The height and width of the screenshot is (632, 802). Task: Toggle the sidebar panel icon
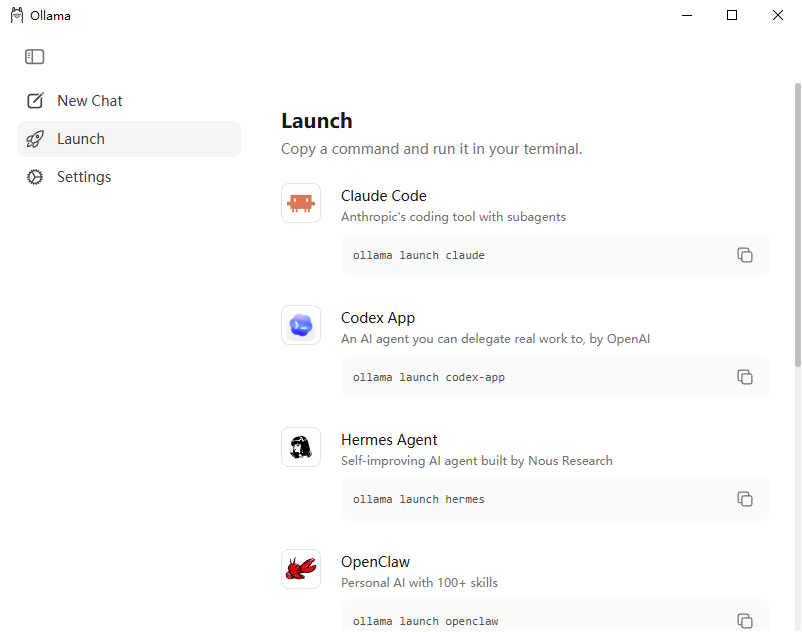click(34, 56)
